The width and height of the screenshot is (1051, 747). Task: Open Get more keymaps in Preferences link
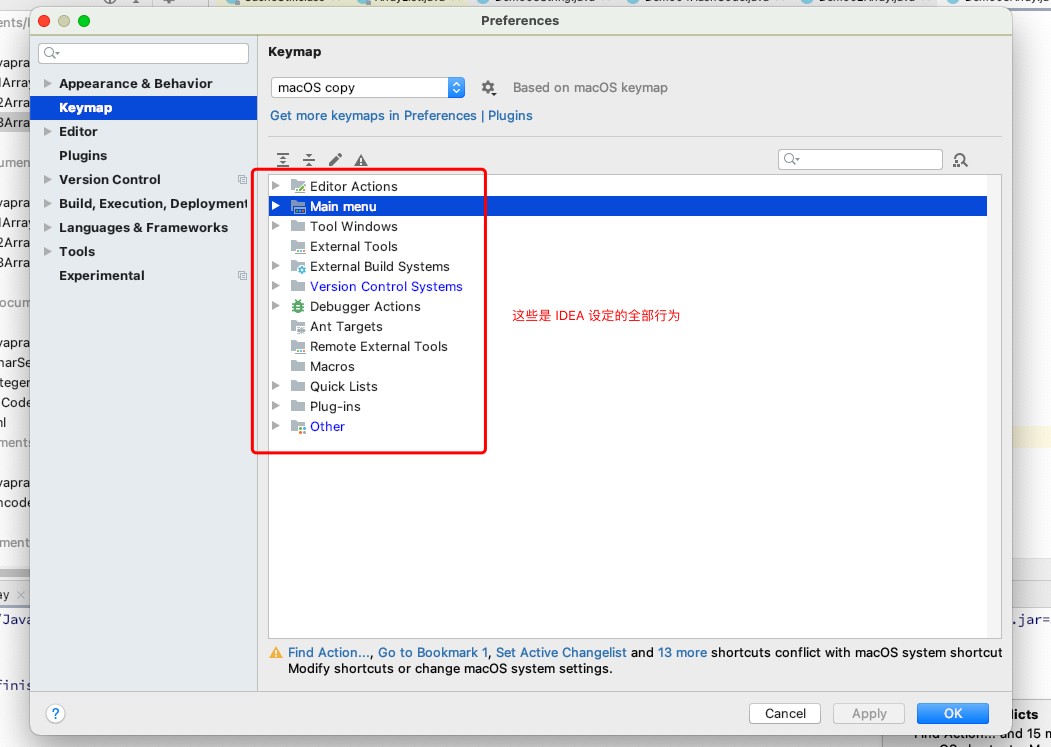point(401,116)
